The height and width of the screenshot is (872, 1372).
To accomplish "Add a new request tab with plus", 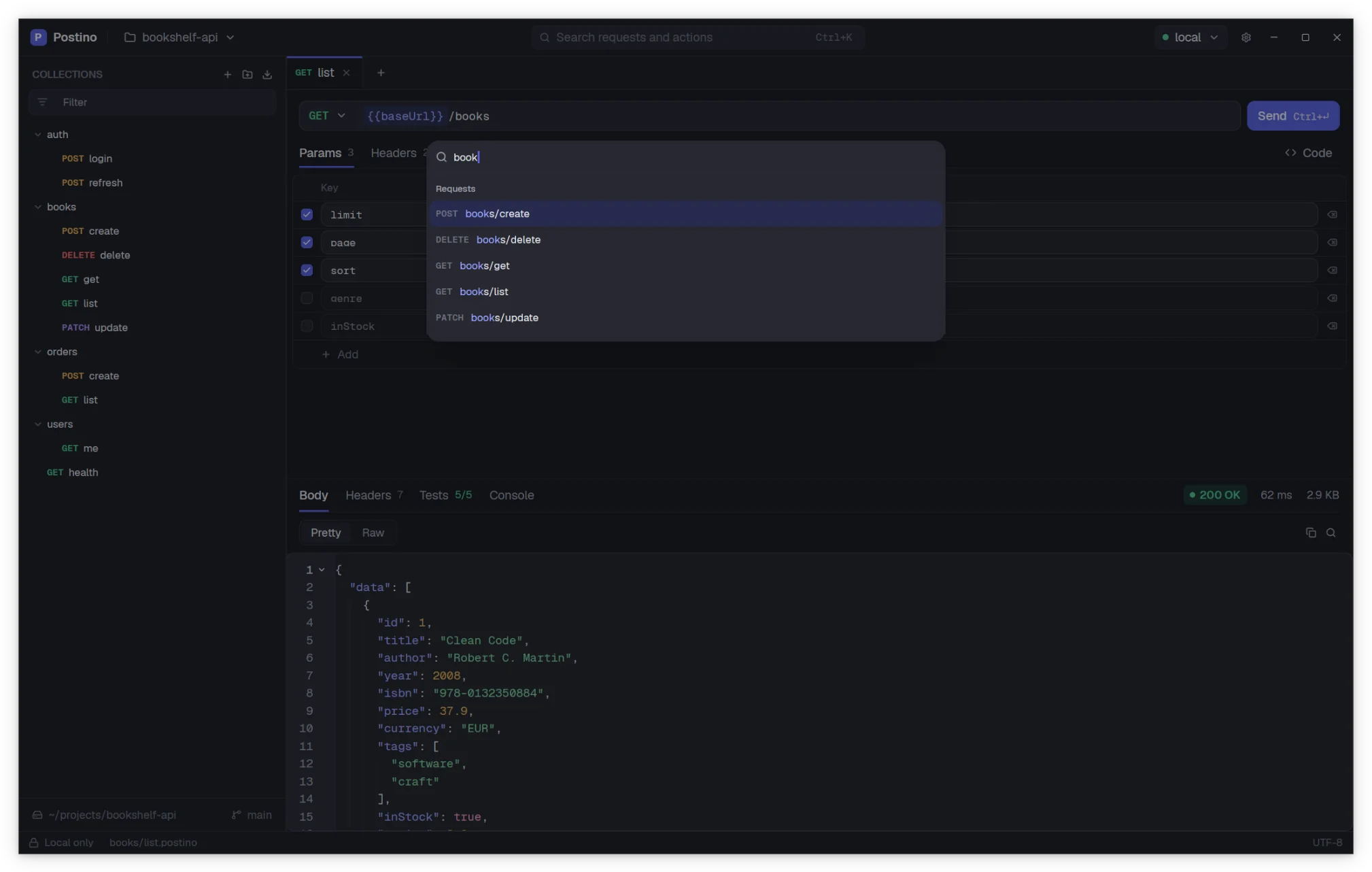I will click(x=381, y=73).
